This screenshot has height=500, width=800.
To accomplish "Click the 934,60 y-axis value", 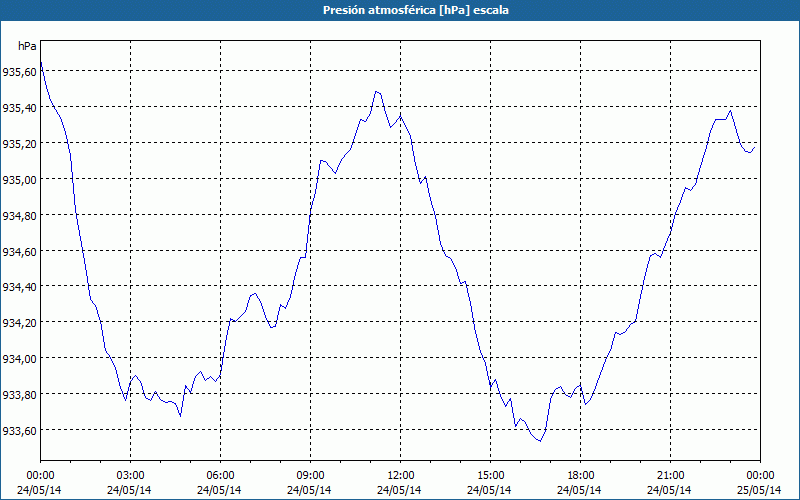I will pyautogui.click(x=20, y=252).
